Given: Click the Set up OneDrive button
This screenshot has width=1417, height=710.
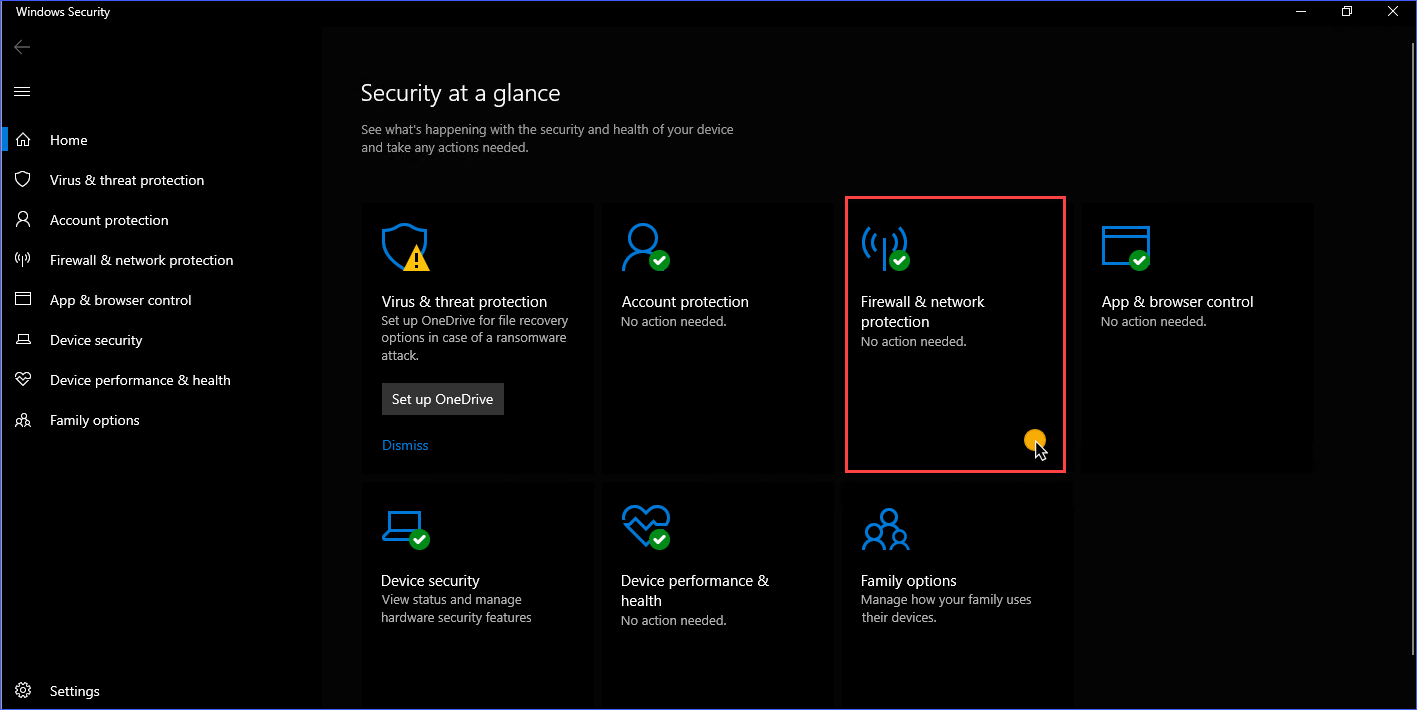Looking at the screenshot, I should click(442, 398).
